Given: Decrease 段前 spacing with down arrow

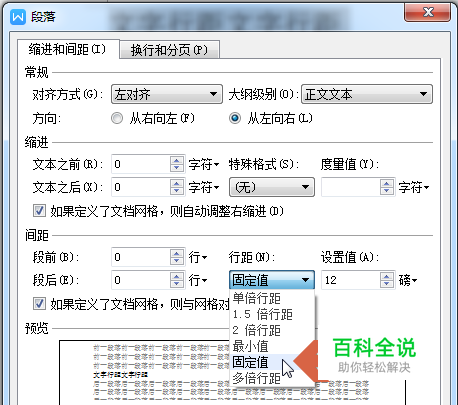Looking at the screenshot, I should click(x=177, y=261).
